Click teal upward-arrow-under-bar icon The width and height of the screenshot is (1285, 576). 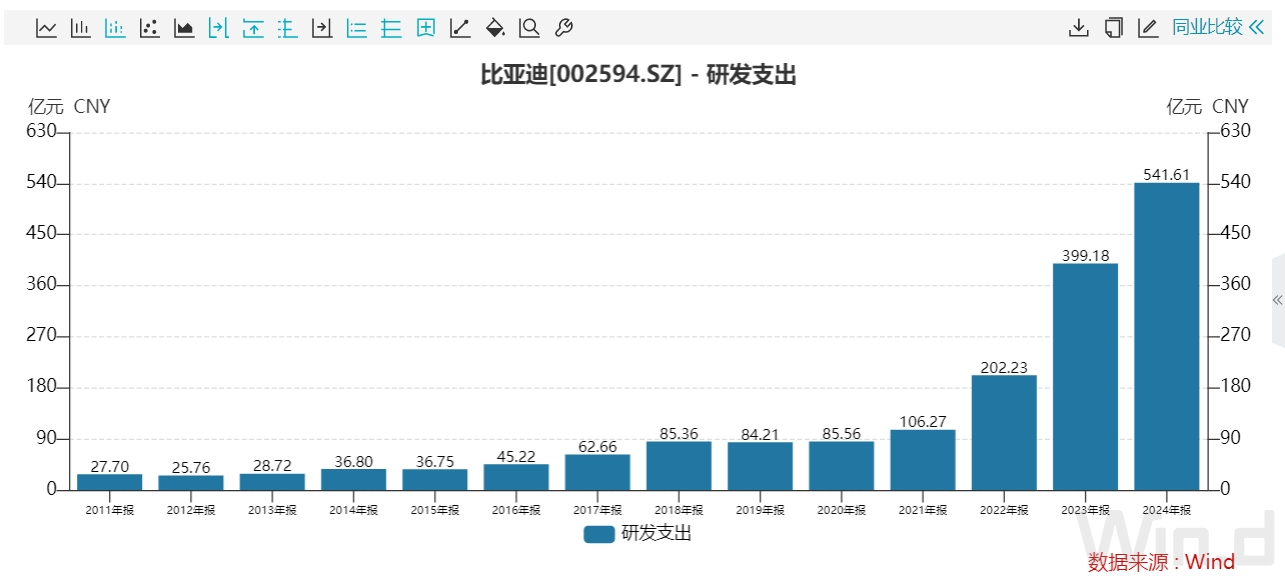(x=253, y=28)
